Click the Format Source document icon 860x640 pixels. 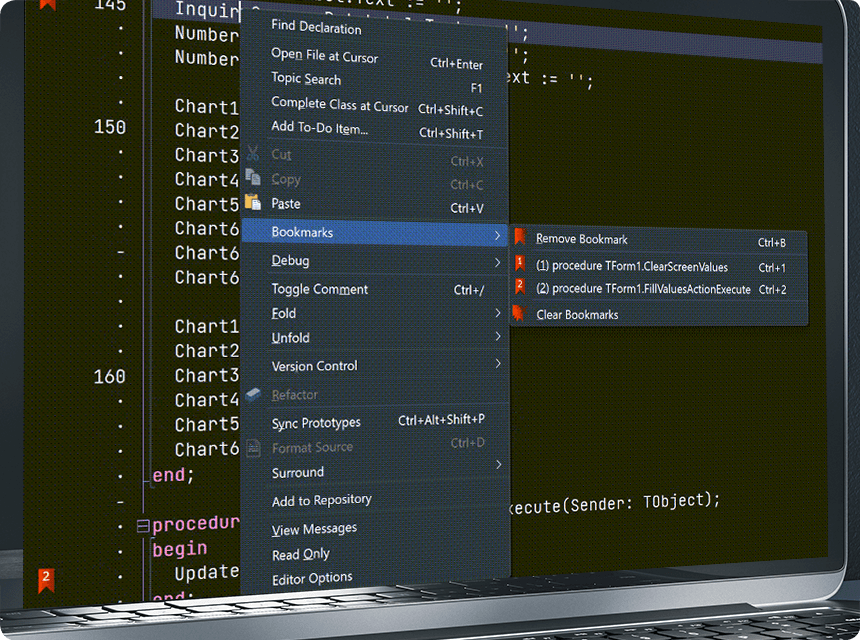[253, 447]
